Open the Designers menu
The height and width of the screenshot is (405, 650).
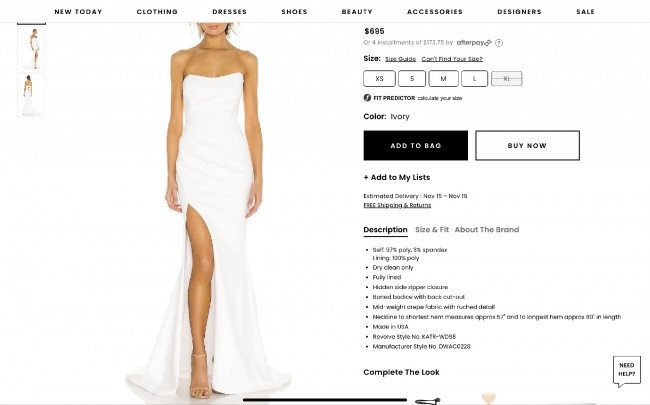coord(519,12)
